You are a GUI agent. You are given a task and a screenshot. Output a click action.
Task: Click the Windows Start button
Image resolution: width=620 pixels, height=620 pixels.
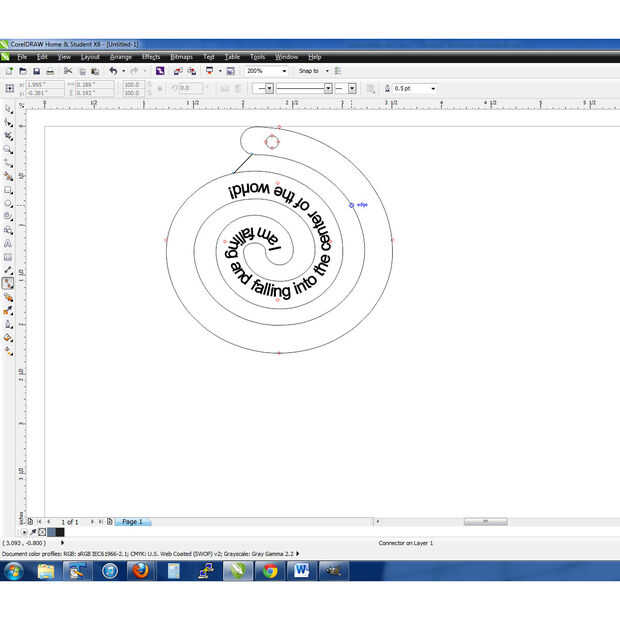13,571
